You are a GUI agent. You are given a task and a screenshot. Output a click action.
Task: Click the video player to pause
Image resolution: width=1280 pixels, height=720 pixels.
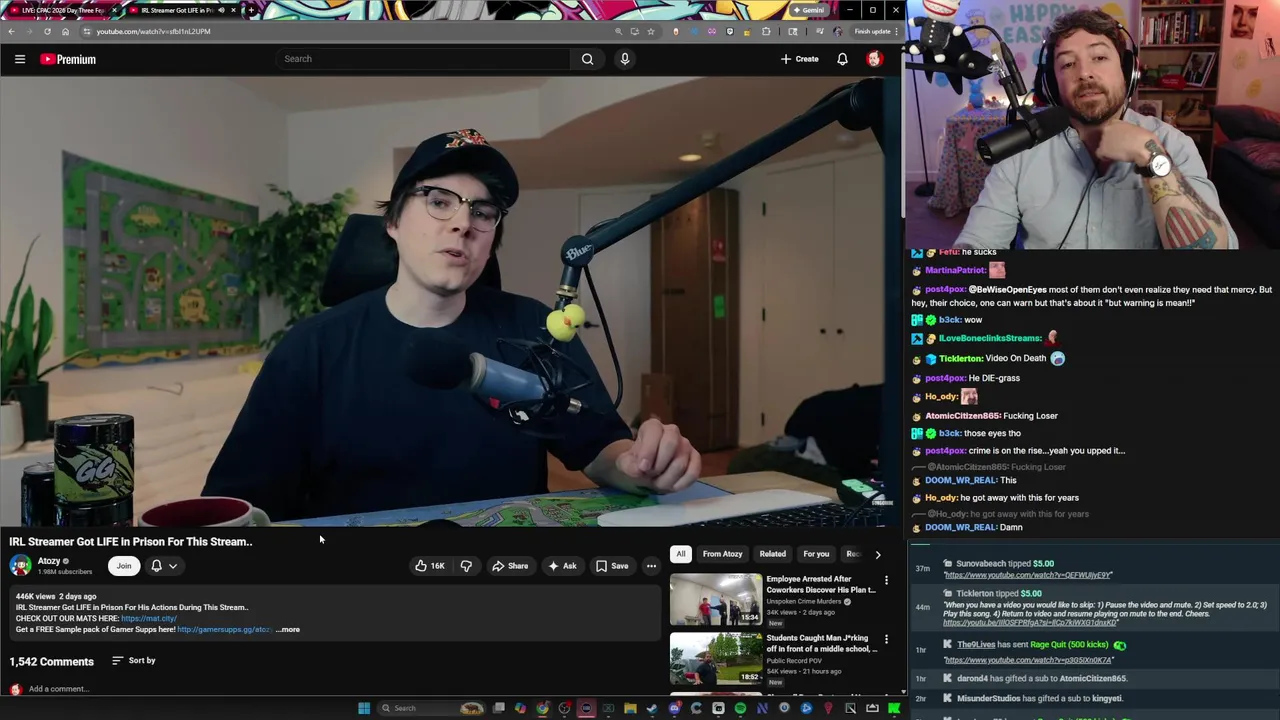pos(450,300)
